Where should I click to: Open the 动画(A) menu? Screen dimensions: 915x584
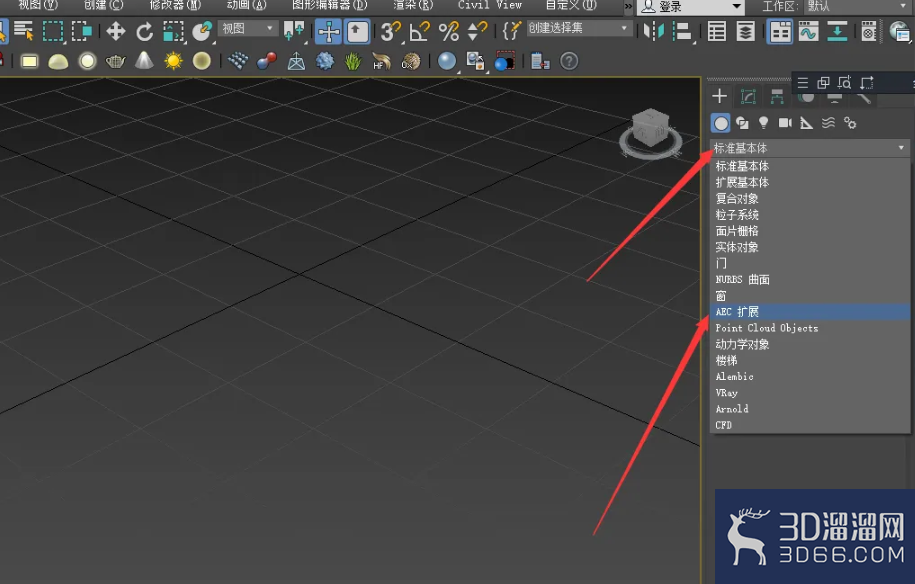point(246,5)
